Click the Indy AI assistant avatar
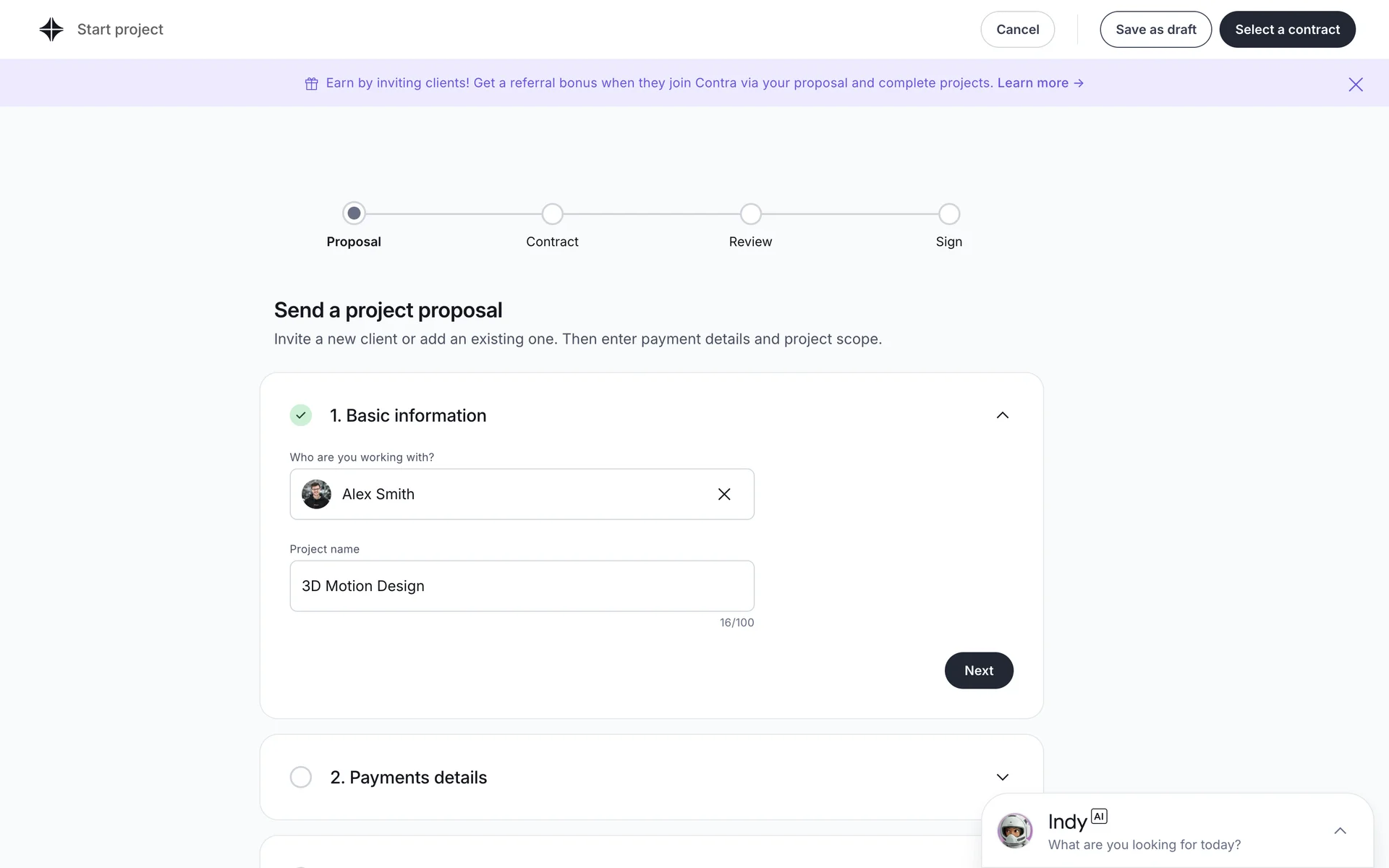1389x868 pixels. click(1014, 830)
